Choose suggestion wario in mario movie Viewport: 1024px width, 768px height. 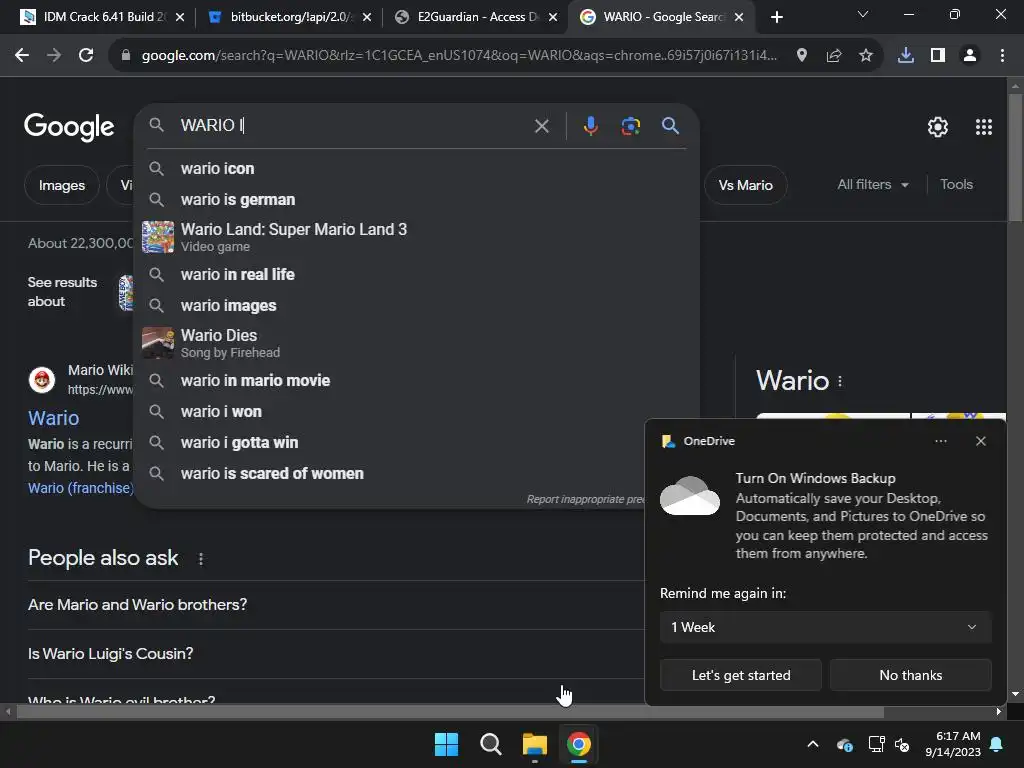click(416, 381)
